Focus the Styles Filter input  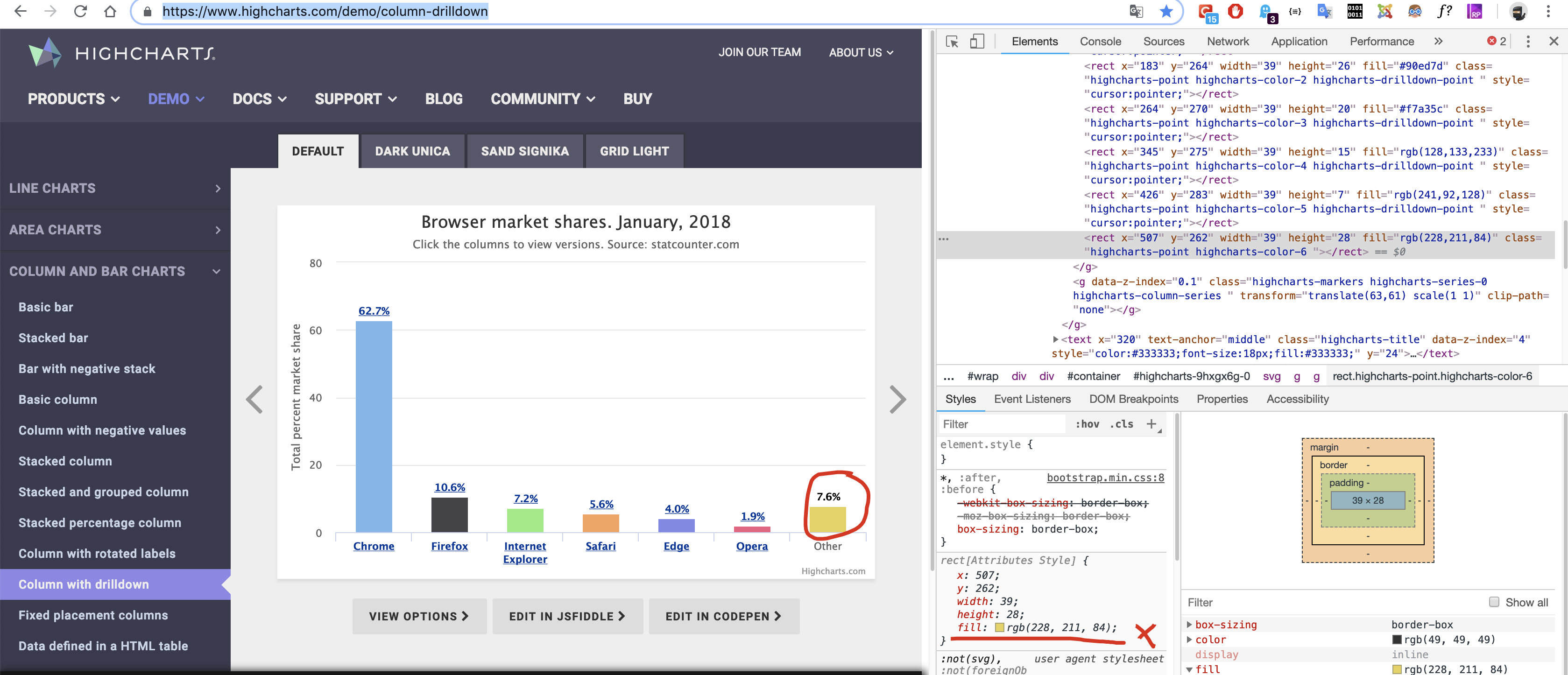tap(1001, 424)
